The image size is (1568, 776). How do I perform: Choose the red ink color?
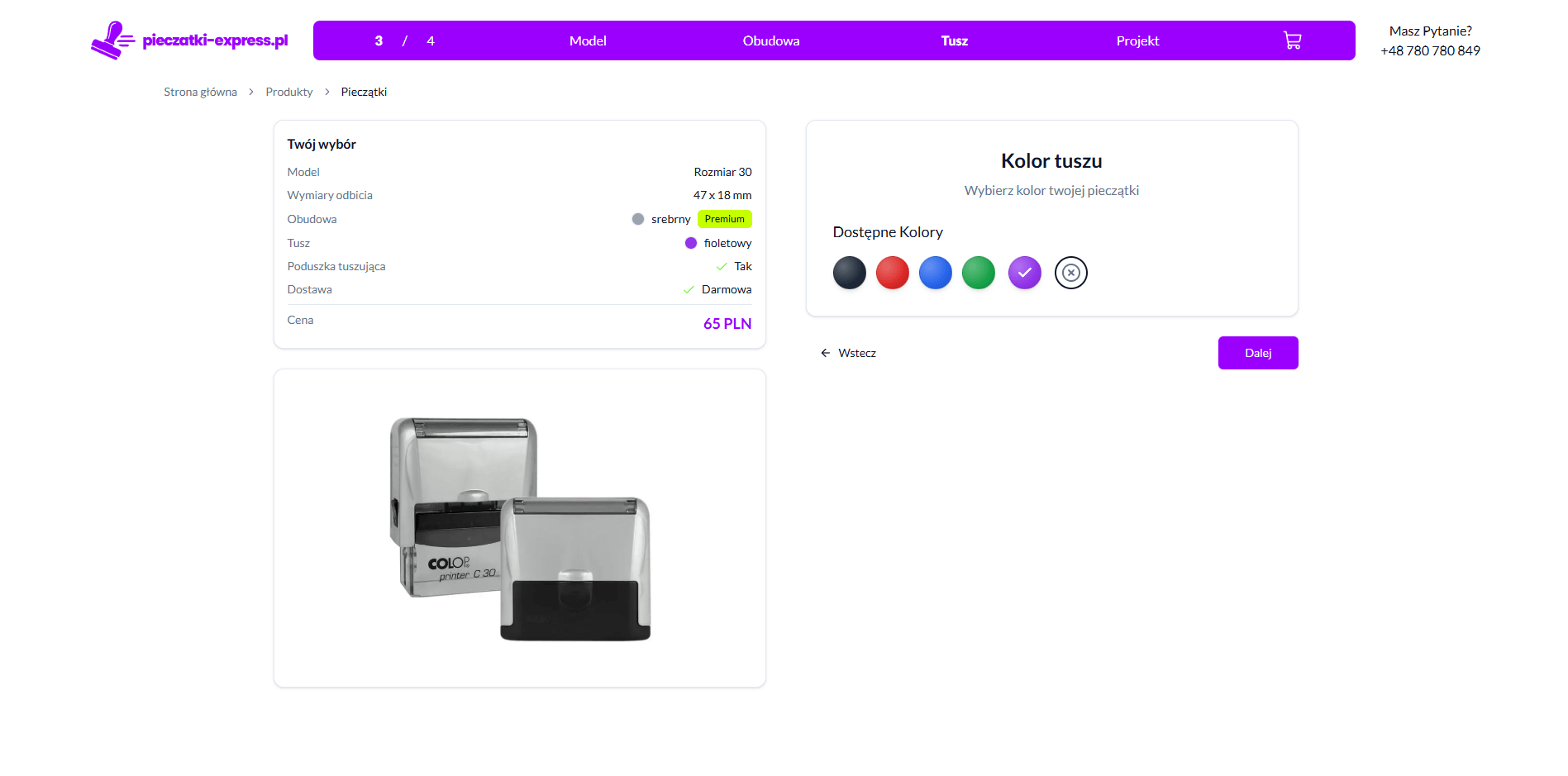[892, 272]
